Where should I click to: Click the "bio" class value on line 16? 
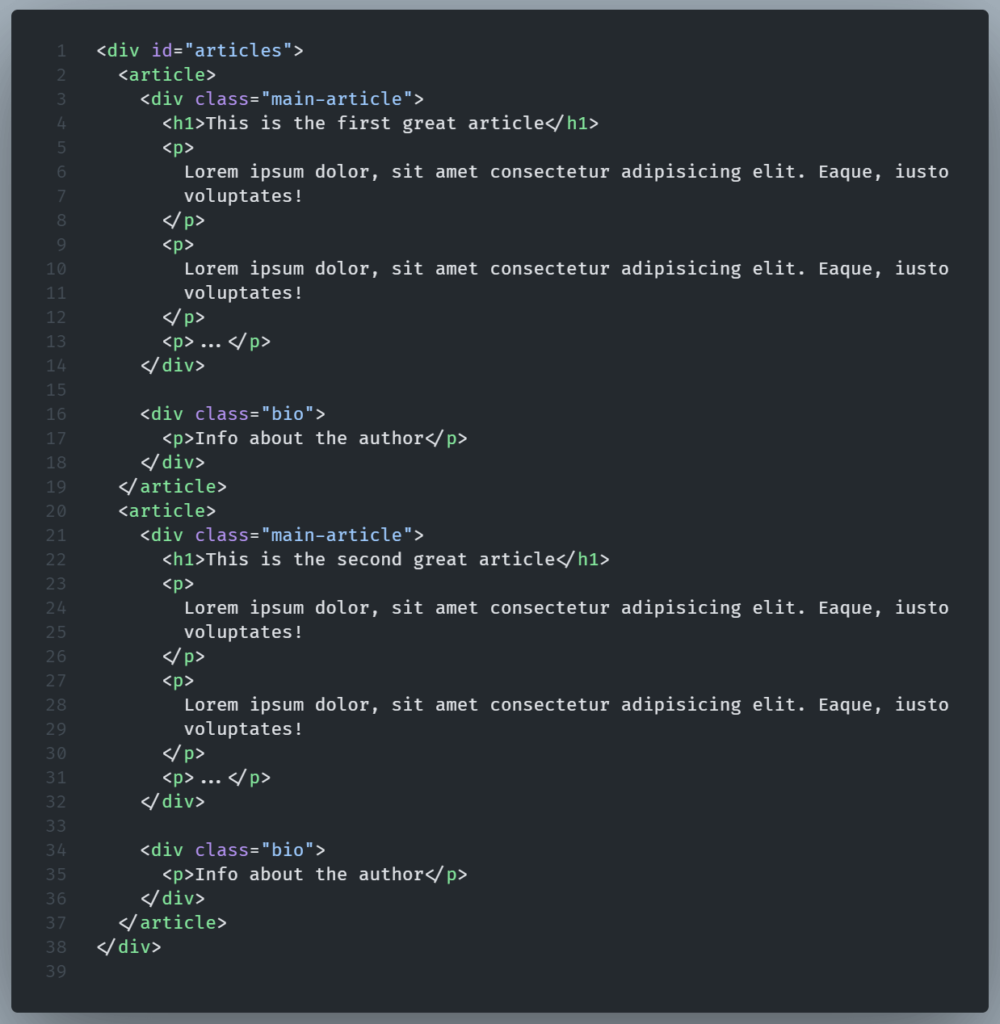point(287,414)
